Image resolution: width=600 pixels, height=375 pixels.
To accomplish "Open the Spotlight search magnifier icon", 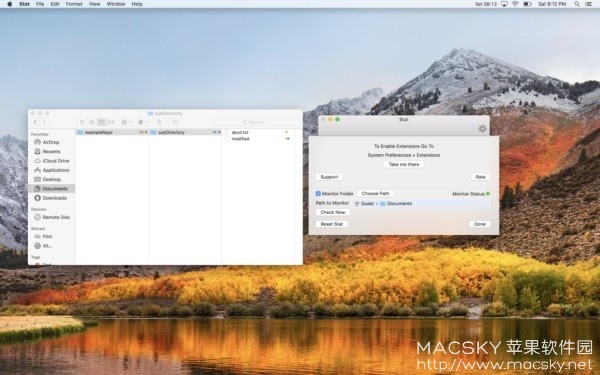I will coord(576,4).
